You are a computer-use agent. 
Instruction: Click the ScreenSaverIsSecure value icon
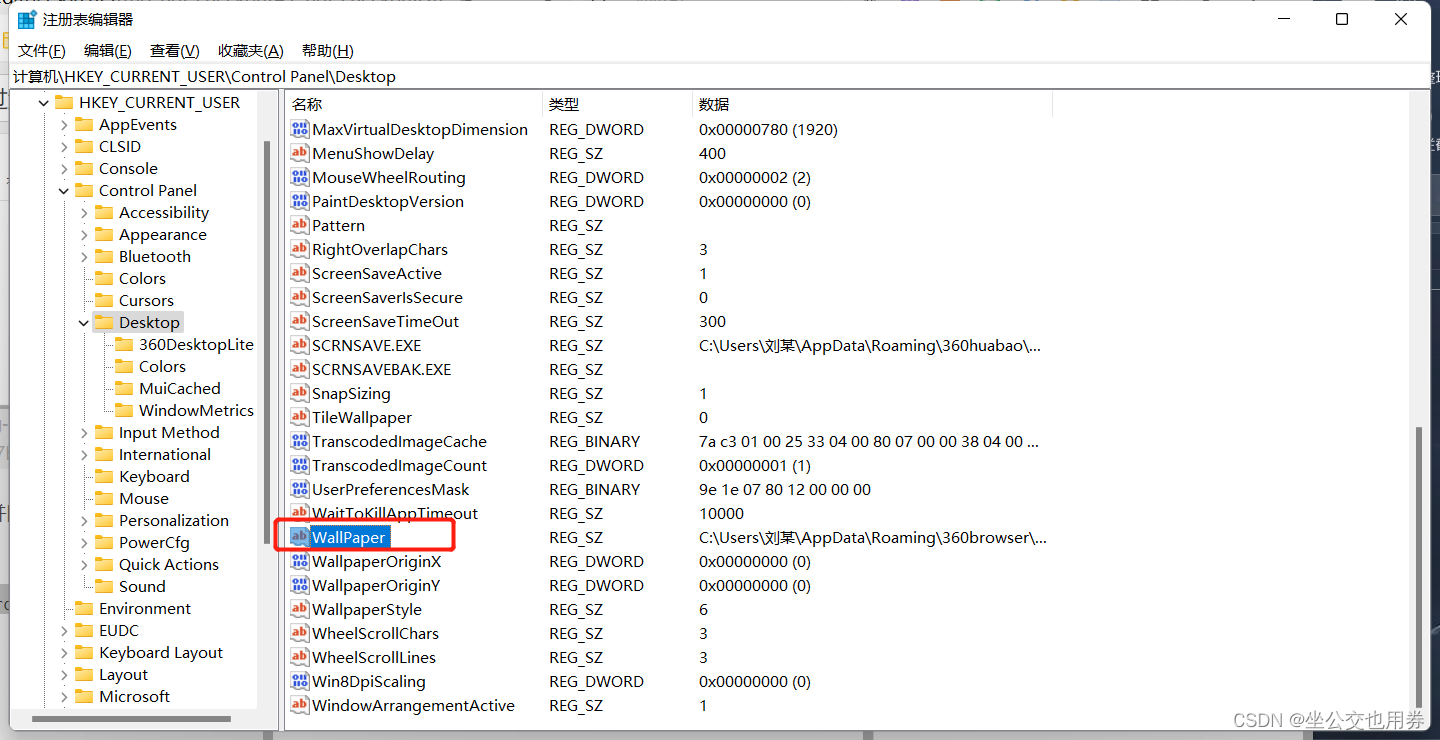299,297
